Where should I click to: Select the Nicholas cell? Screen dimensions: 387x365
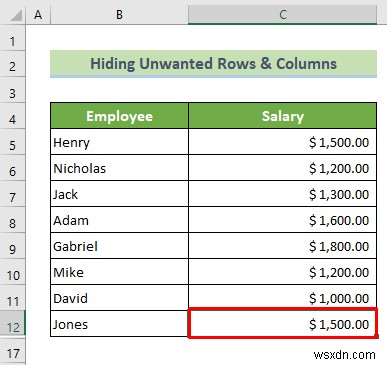pyautogui.click(x=119, y=168)
